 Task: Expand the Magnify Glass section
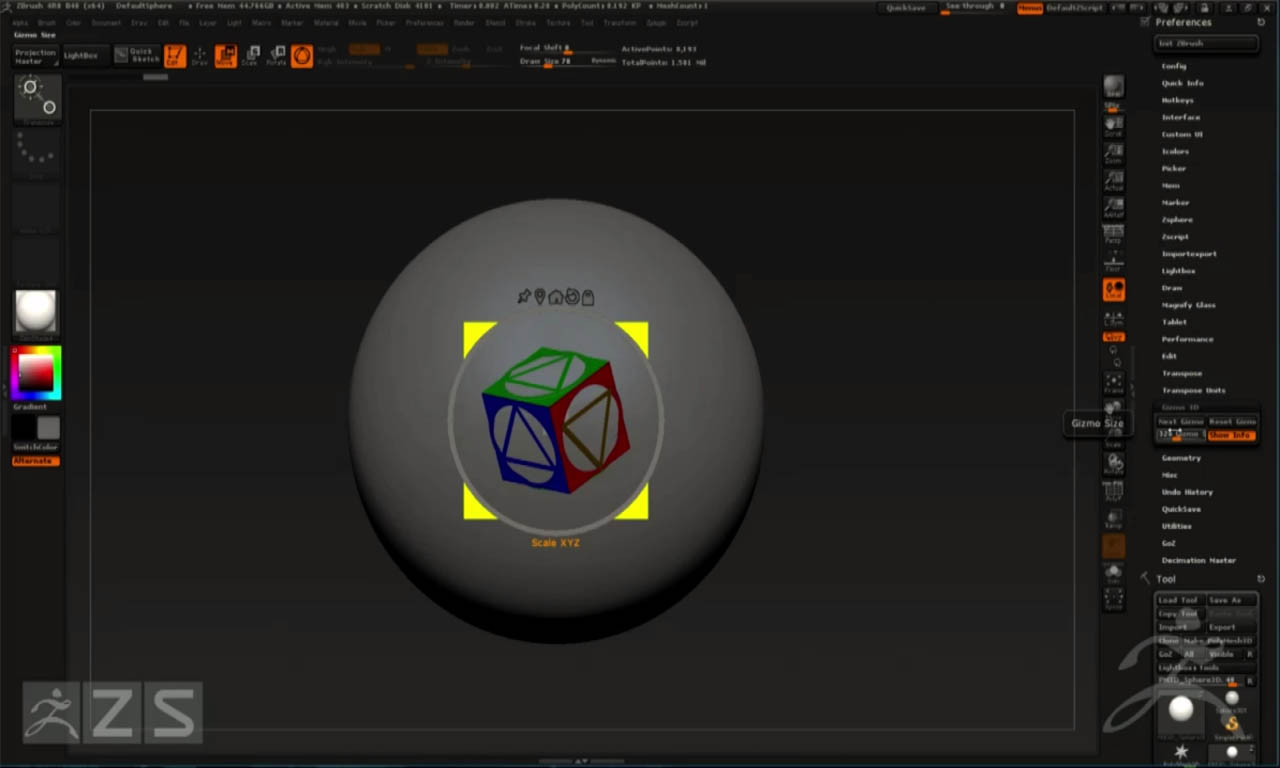tap(1188, 305)
